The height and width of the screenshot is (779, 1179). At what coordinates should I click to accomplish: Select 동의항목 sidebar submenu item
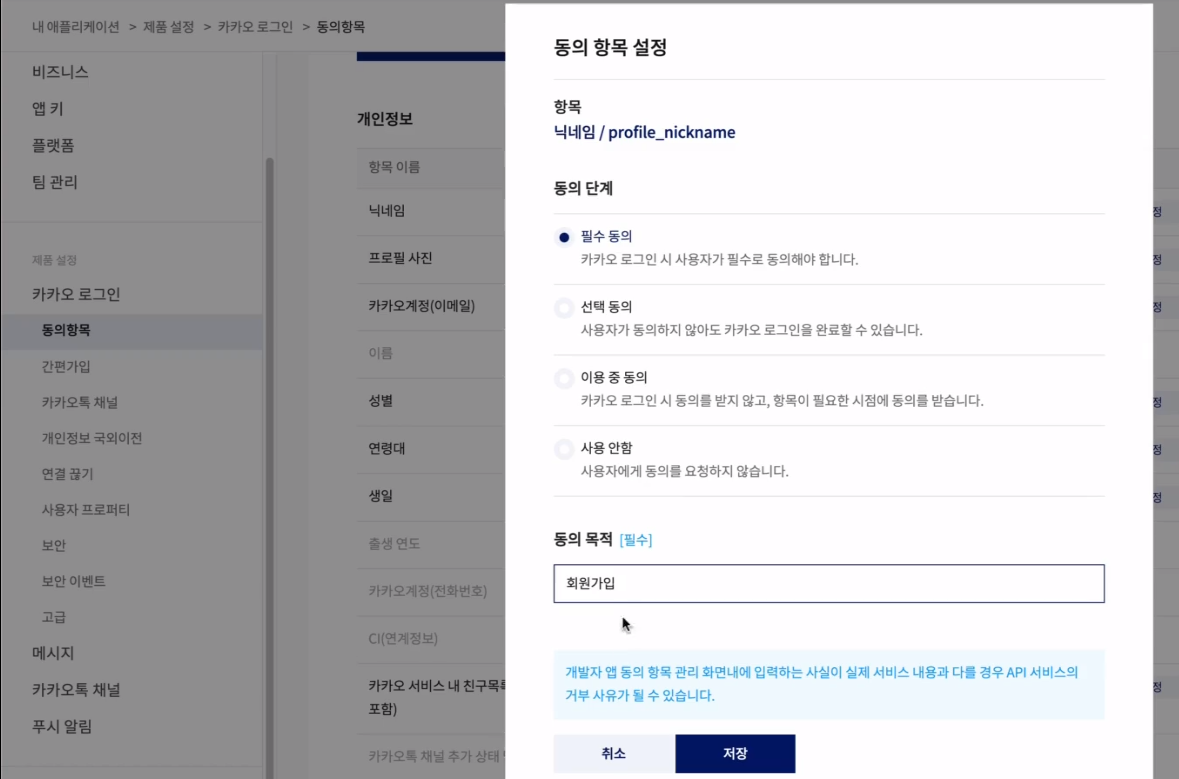tap(132, 330)
